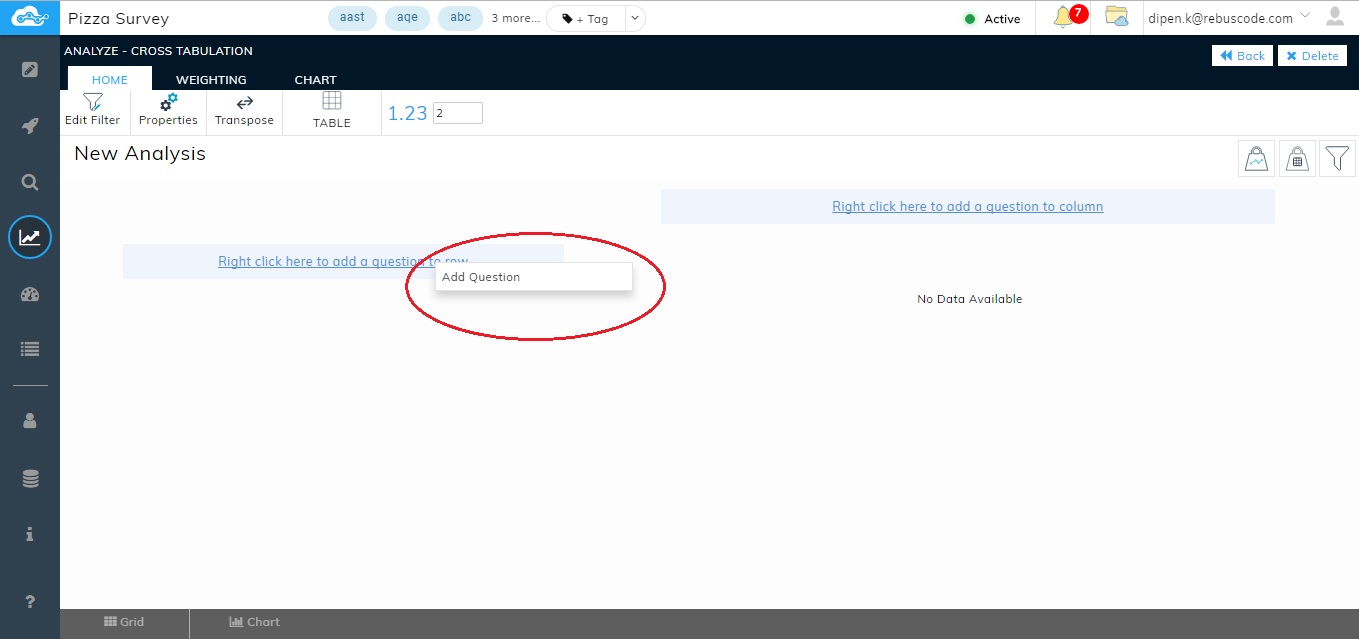The width and height of the screenshot is (1359, 639).
Task: Click the abc tag pill
Action: [x=460, y=18]
